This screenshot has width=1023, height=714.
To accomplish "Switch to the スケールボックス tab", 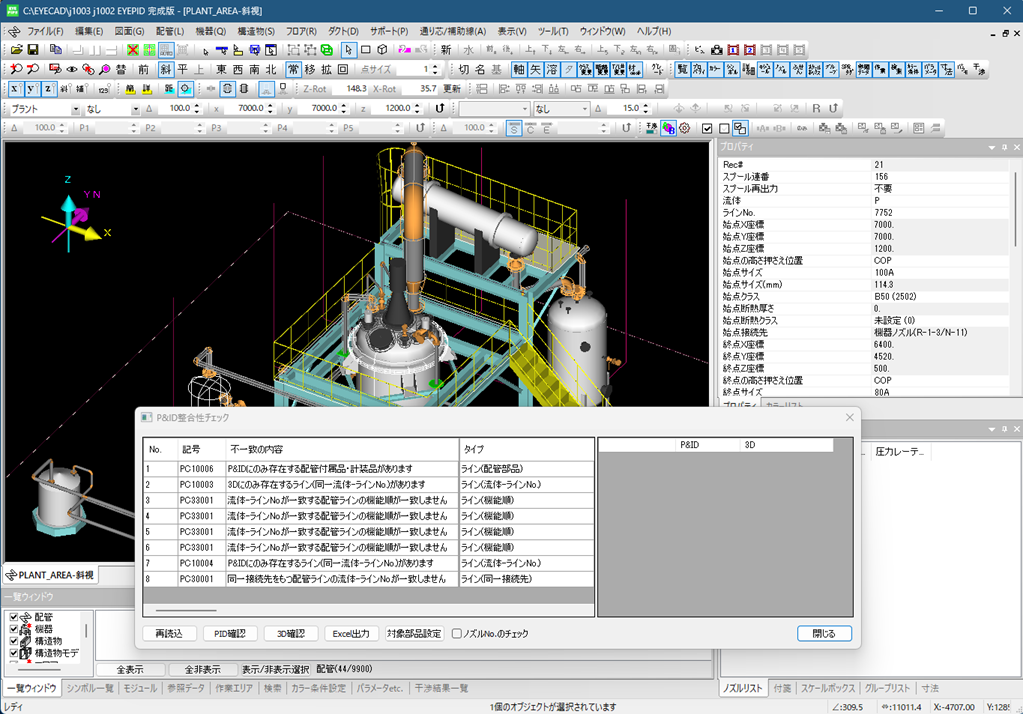I will click(827, 689).
